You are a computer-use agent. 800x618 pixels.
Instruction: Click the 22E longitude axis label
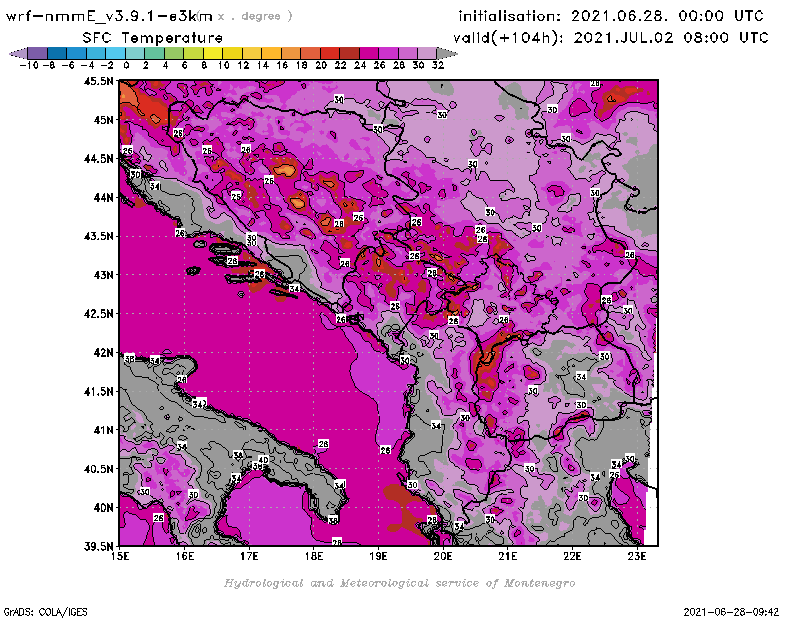[x=572, y=556]
